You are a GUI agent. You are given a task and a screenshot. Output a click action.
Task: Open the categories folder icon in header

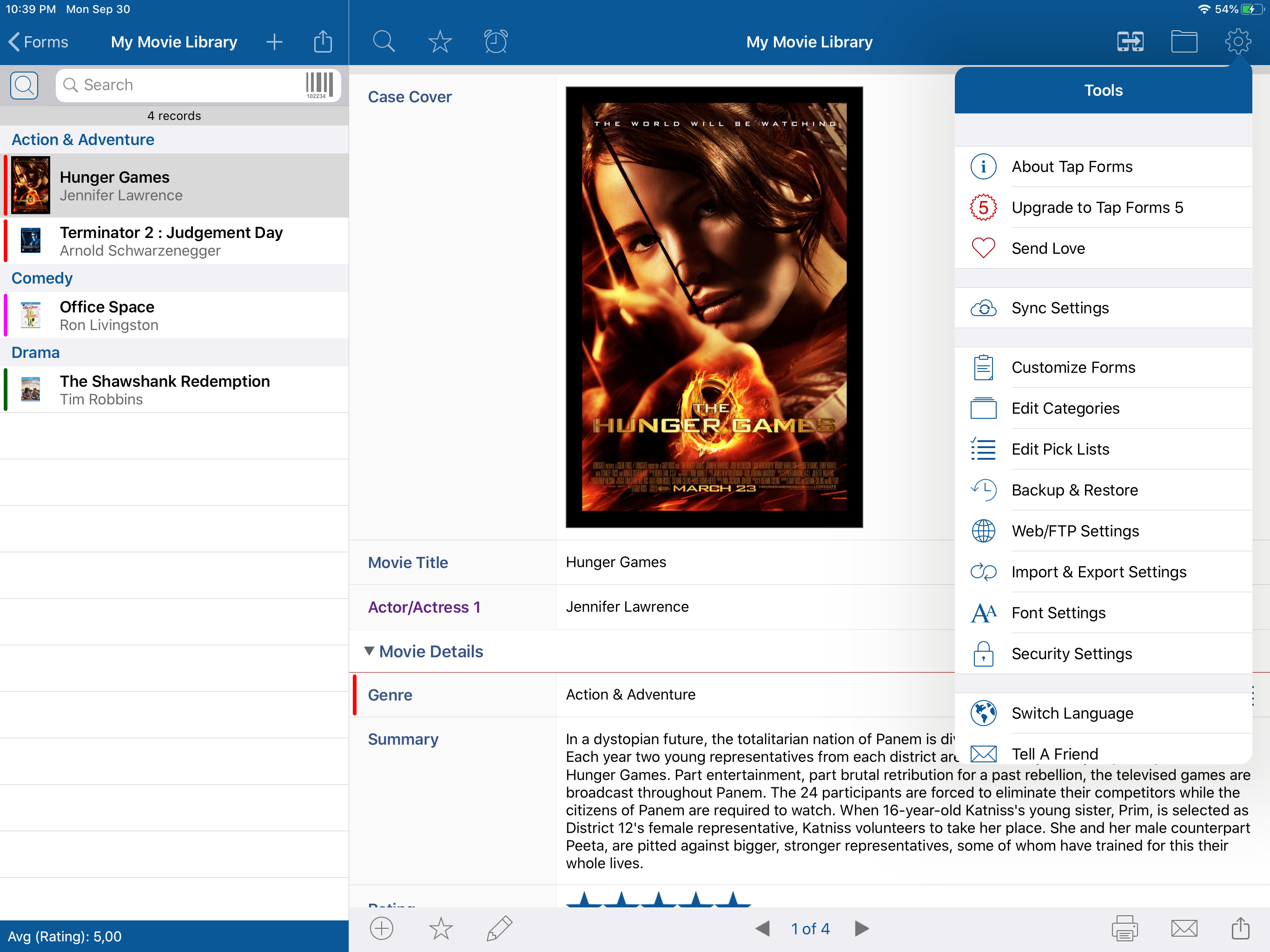(1184, 41)
